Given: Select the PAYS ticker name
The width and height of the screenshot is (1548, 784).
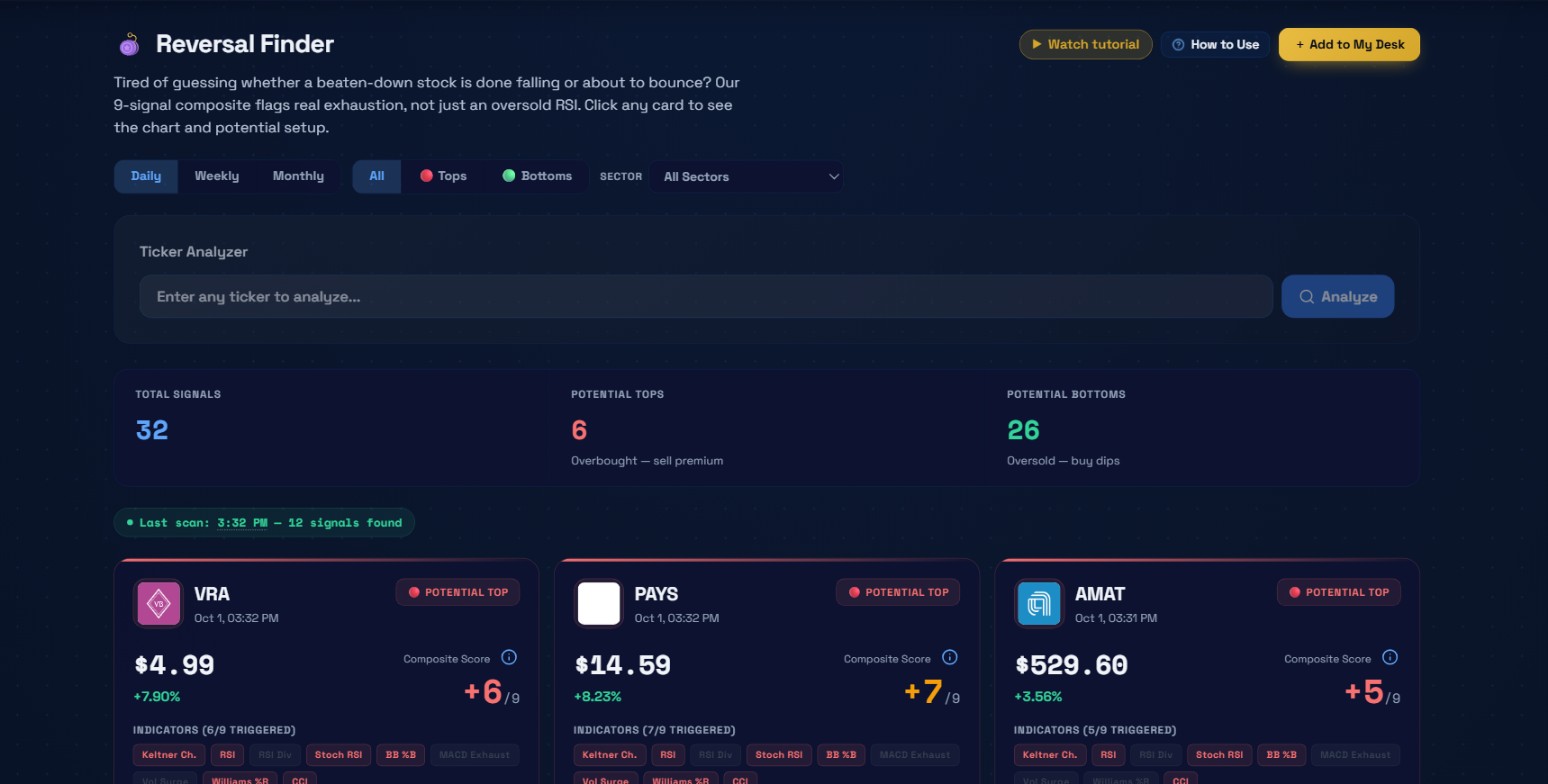Looking at the screenshot, I should point(656,594).
